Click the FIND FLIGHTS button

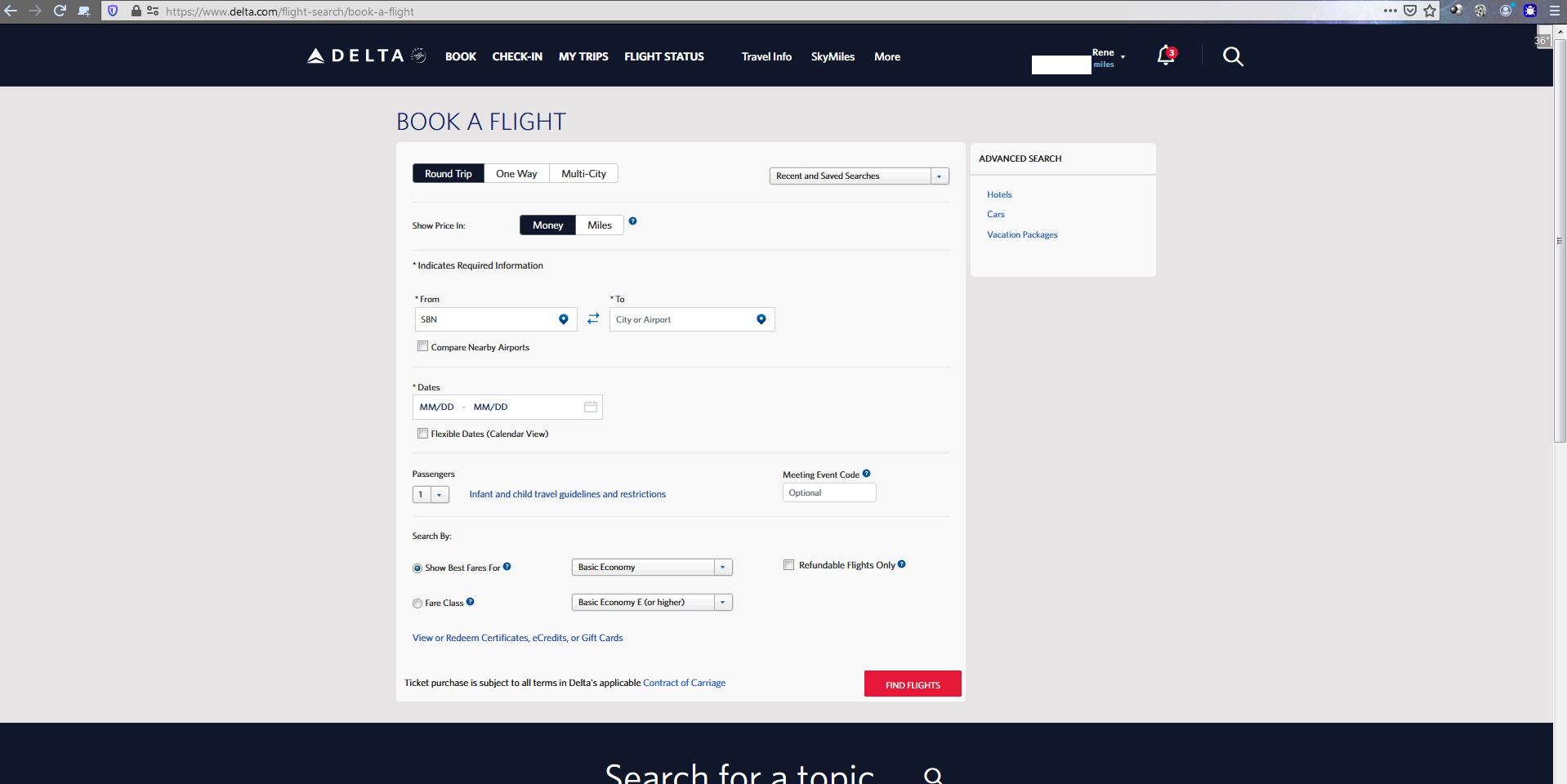[913, 684]
